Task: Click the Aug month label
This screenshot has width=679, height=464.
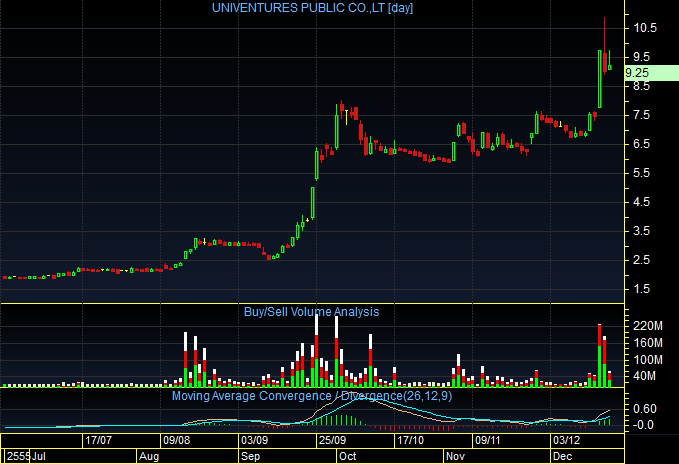Action: coord(149,456)
